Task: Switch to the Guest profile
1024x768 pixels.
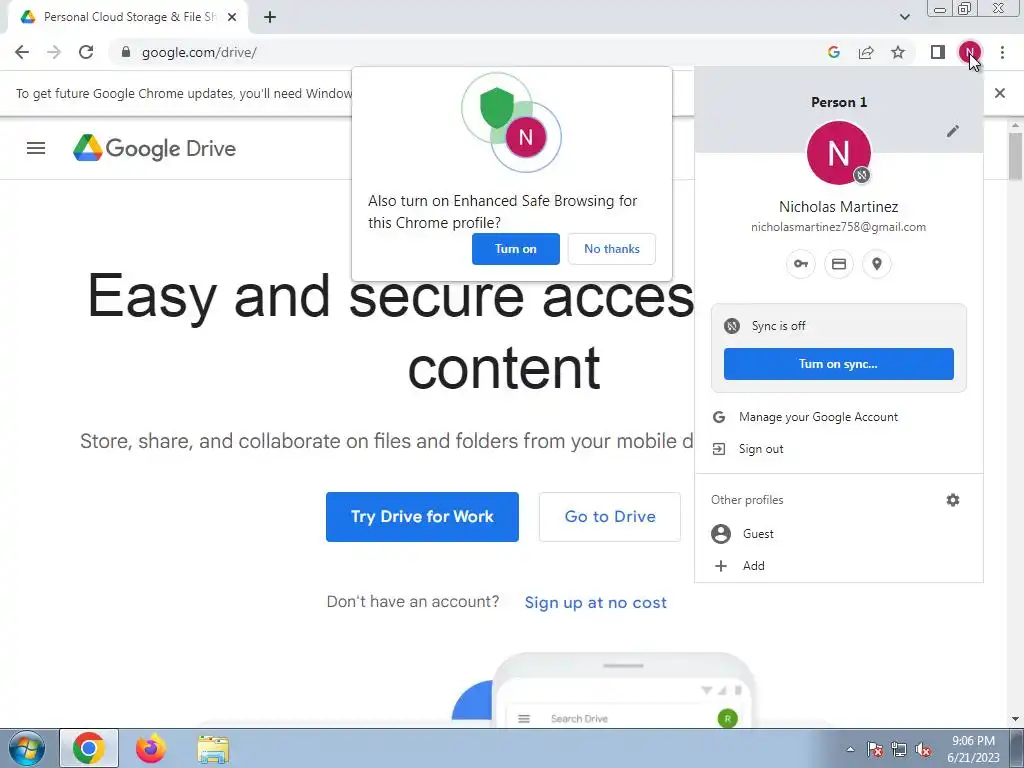Action: pyautogui.click(x=839, y=534)
